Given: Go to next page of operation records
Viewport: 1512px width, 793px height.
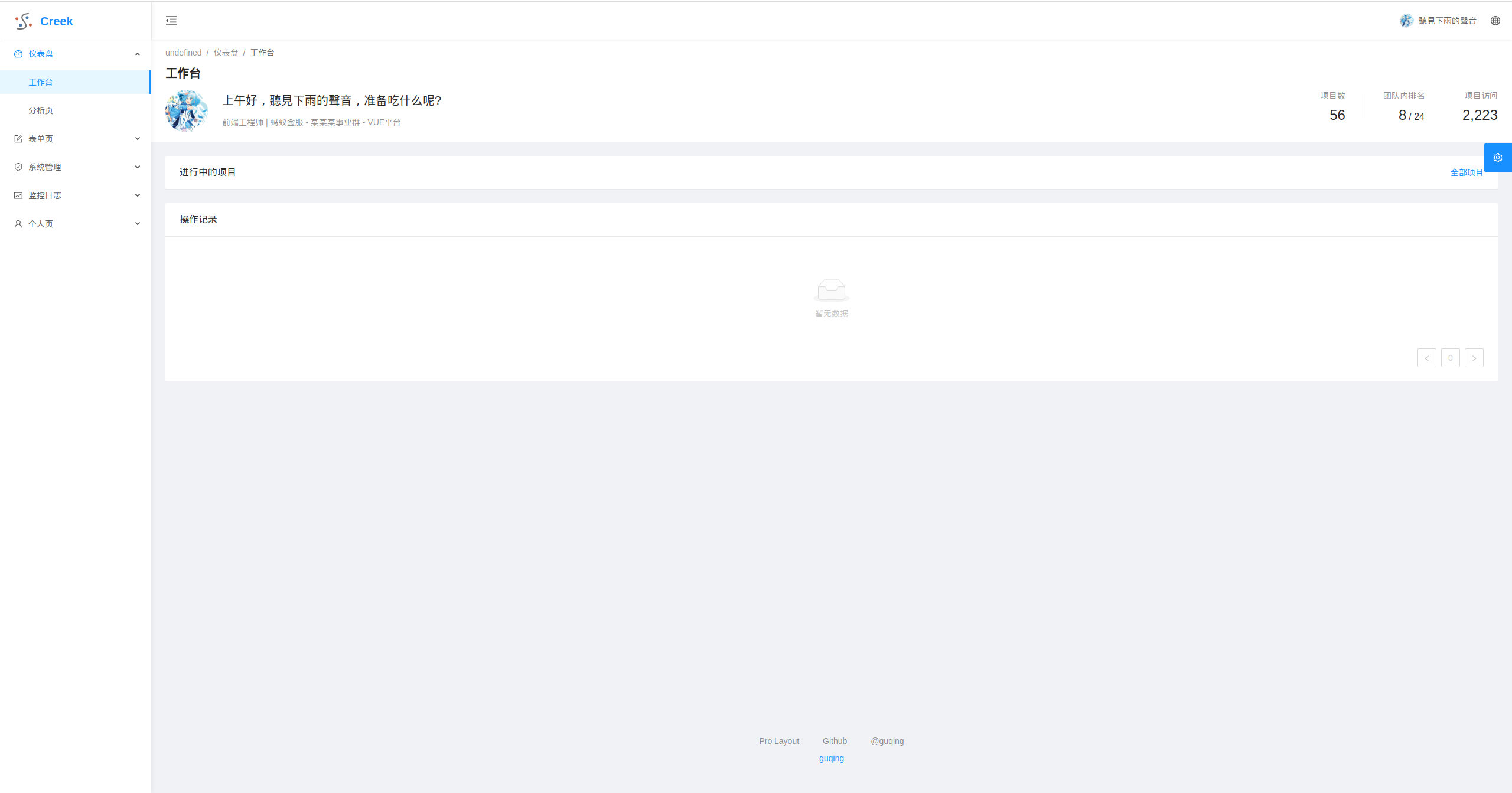Looking at the screenshot, I should (1474, 358).
